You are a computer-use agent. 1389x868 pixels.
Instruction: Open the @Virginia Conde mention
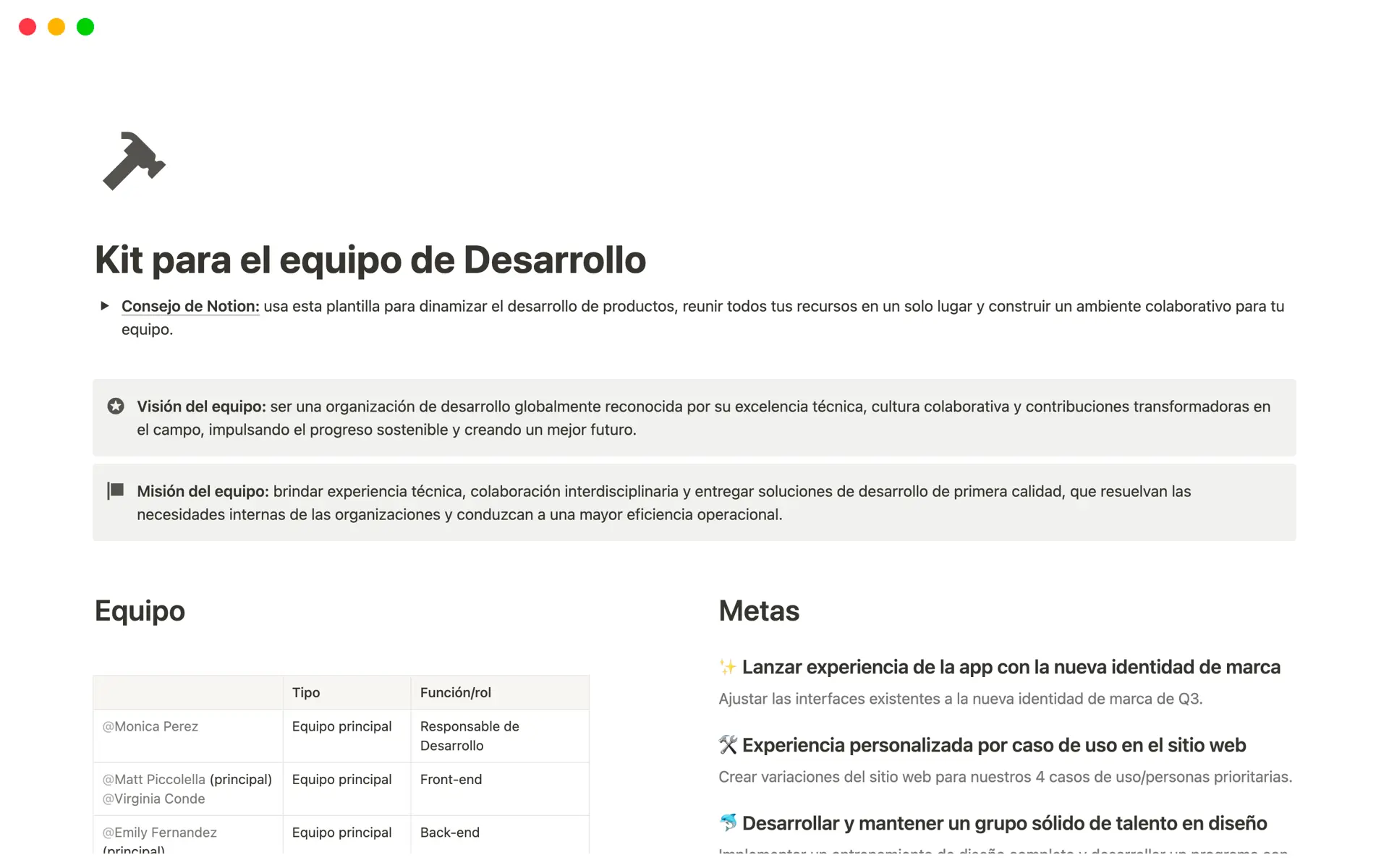click(154, 799)
